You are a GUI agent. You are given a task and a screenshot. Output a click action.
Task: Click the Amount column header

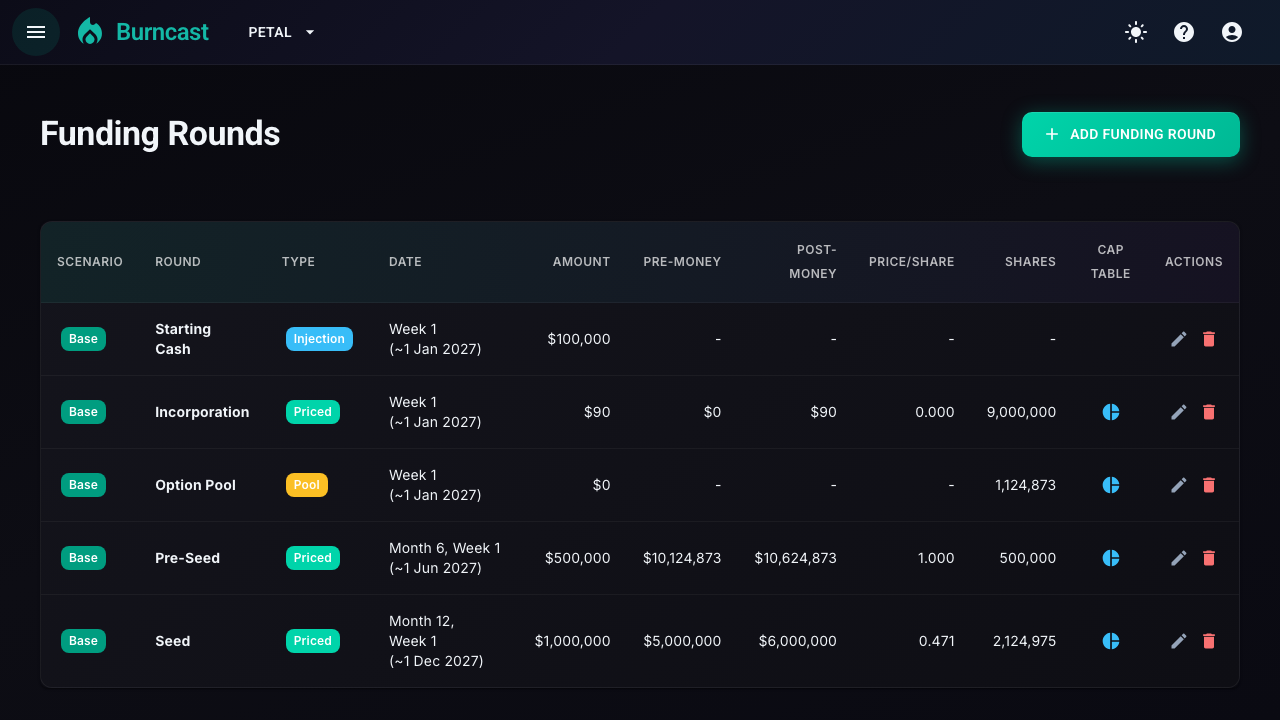[581, 262]
